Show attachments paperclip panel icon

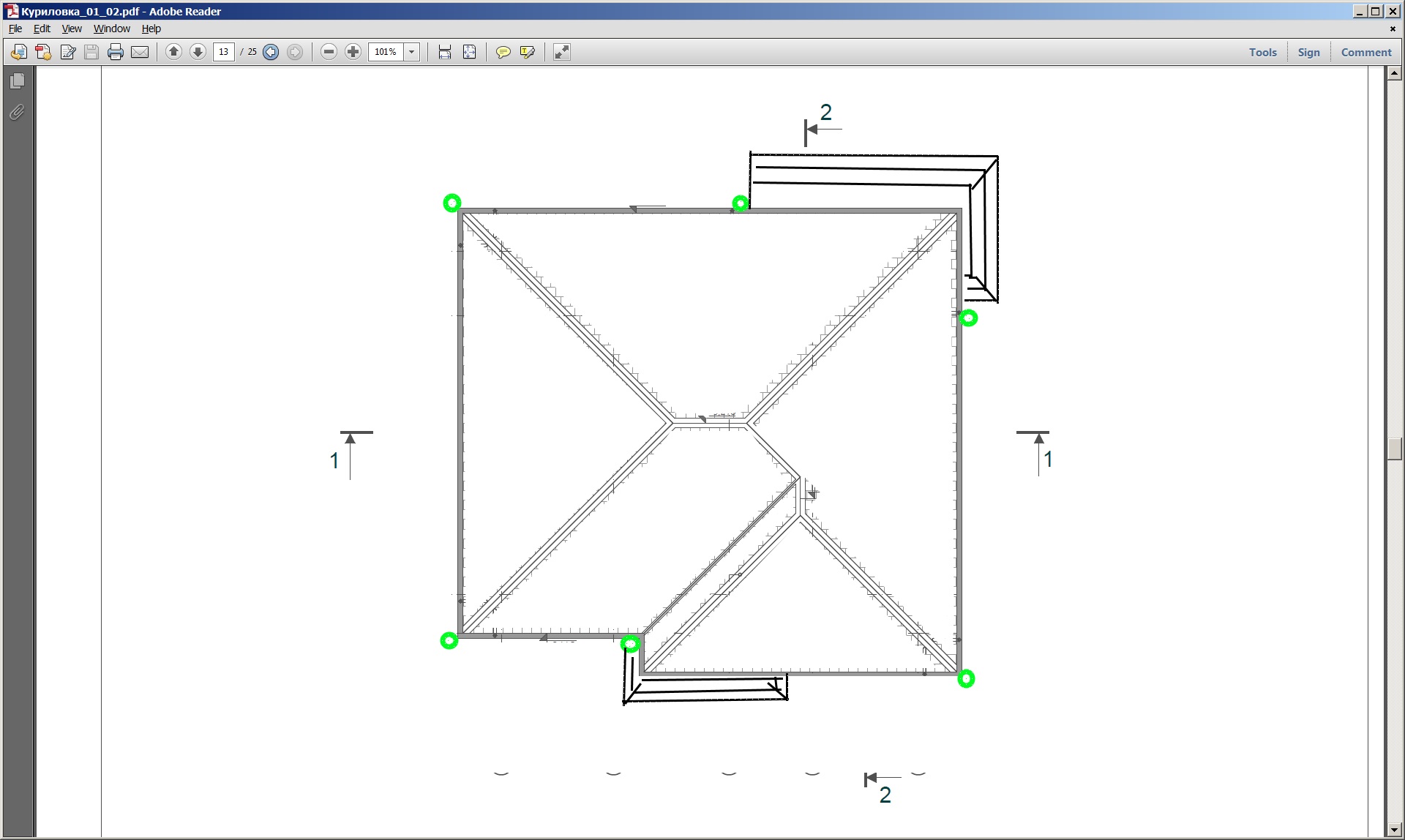pyautogui.click(x=18, y=112)
